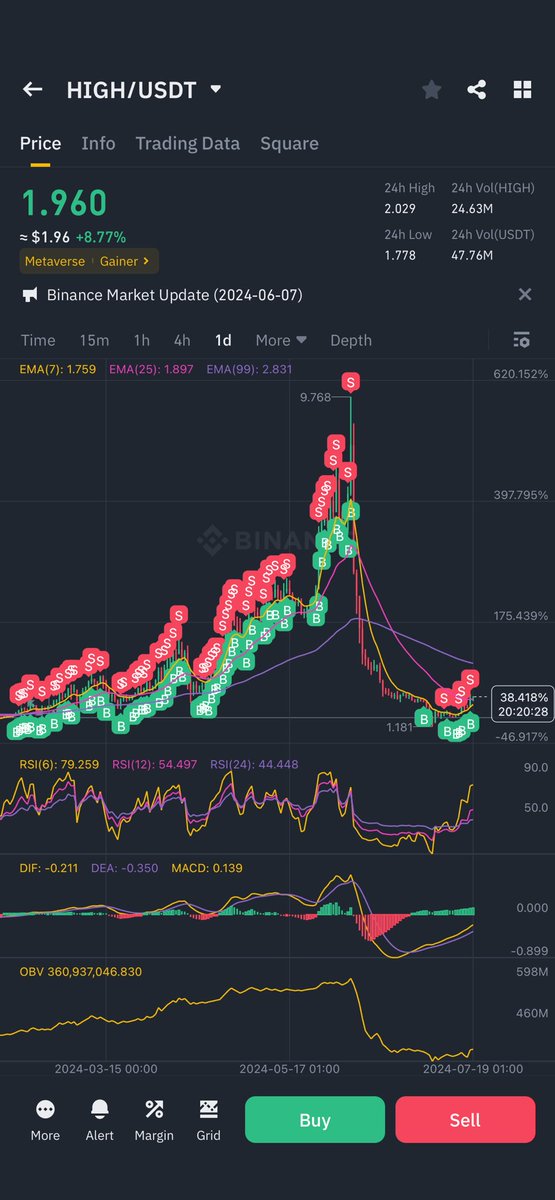Switch to the Trading Data tab
The image size is (555, 1200).
coord(188,143)
